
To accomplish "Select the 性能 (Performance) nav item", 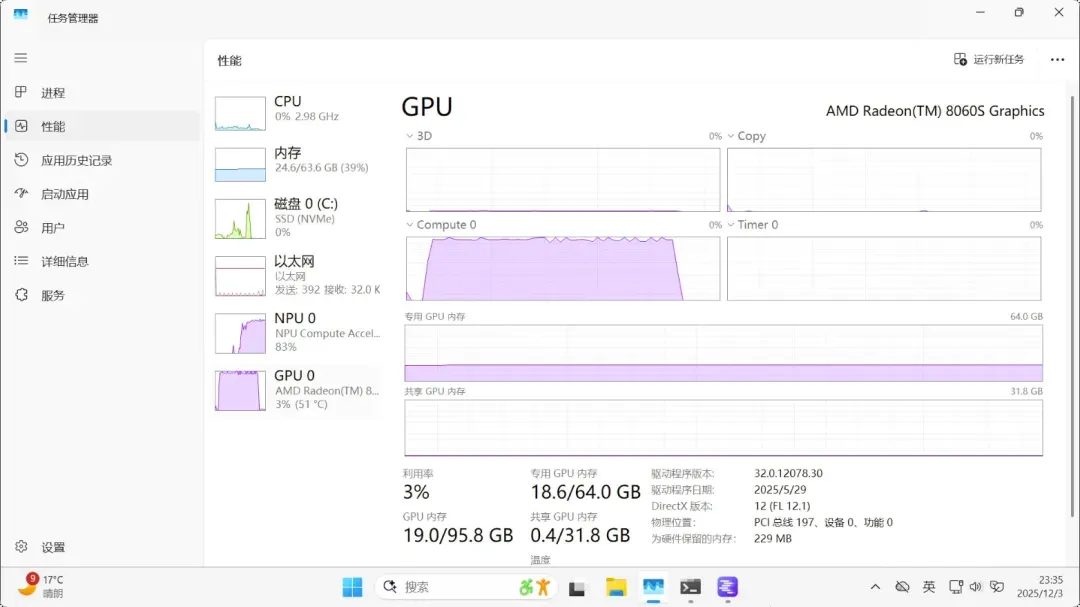I will 53,127.
